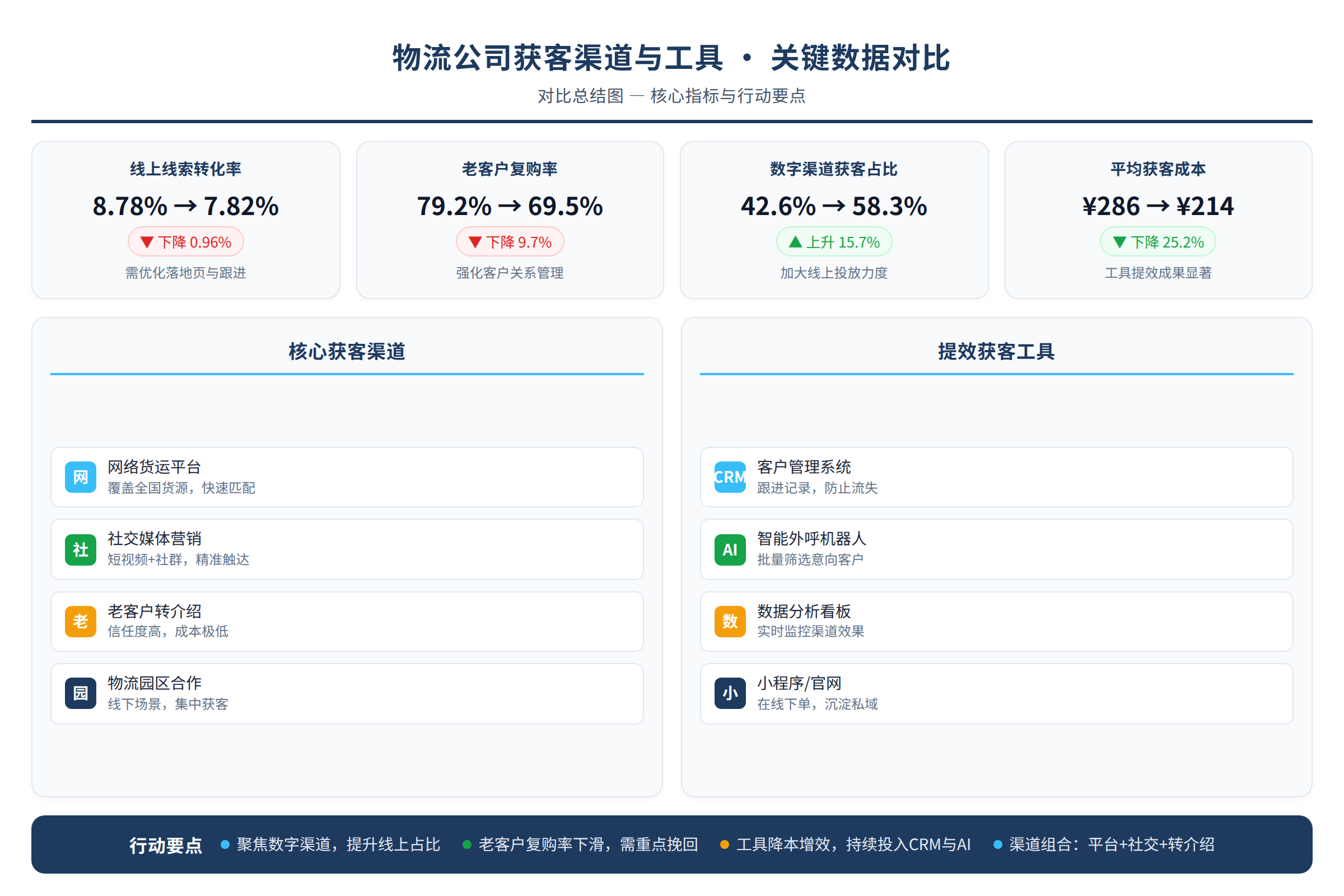This screenshot has width=1344, height=896.
Task: Click the 平均获客成本 metric heading
Action: coord(1158,169)
